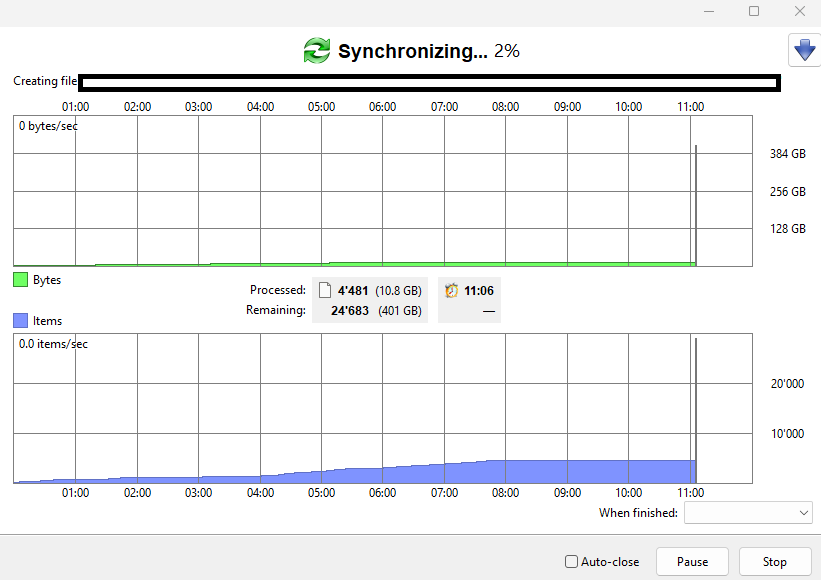
Task: Open the When finished dropdown
Action: (x=748, y=512)
